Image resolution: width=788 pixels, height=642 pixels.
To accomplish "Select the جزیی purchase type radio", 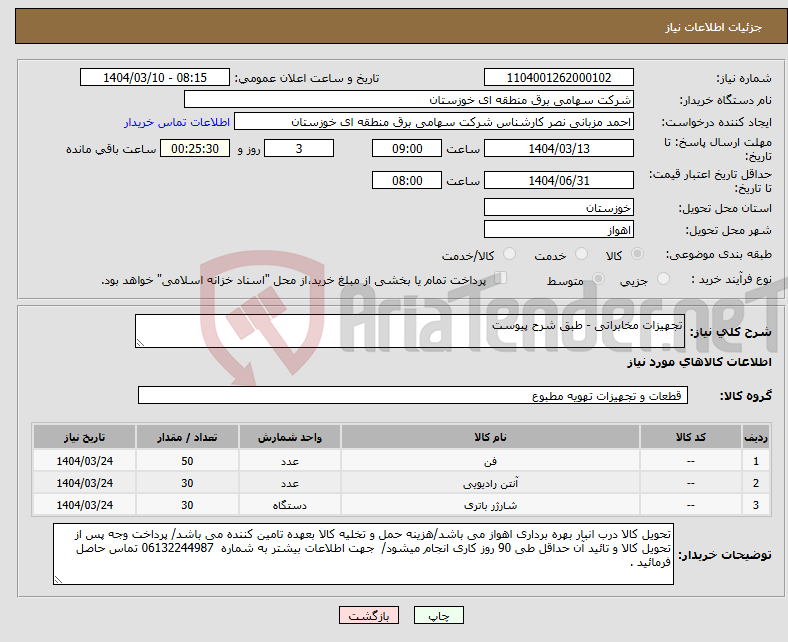I will point(663,279).
